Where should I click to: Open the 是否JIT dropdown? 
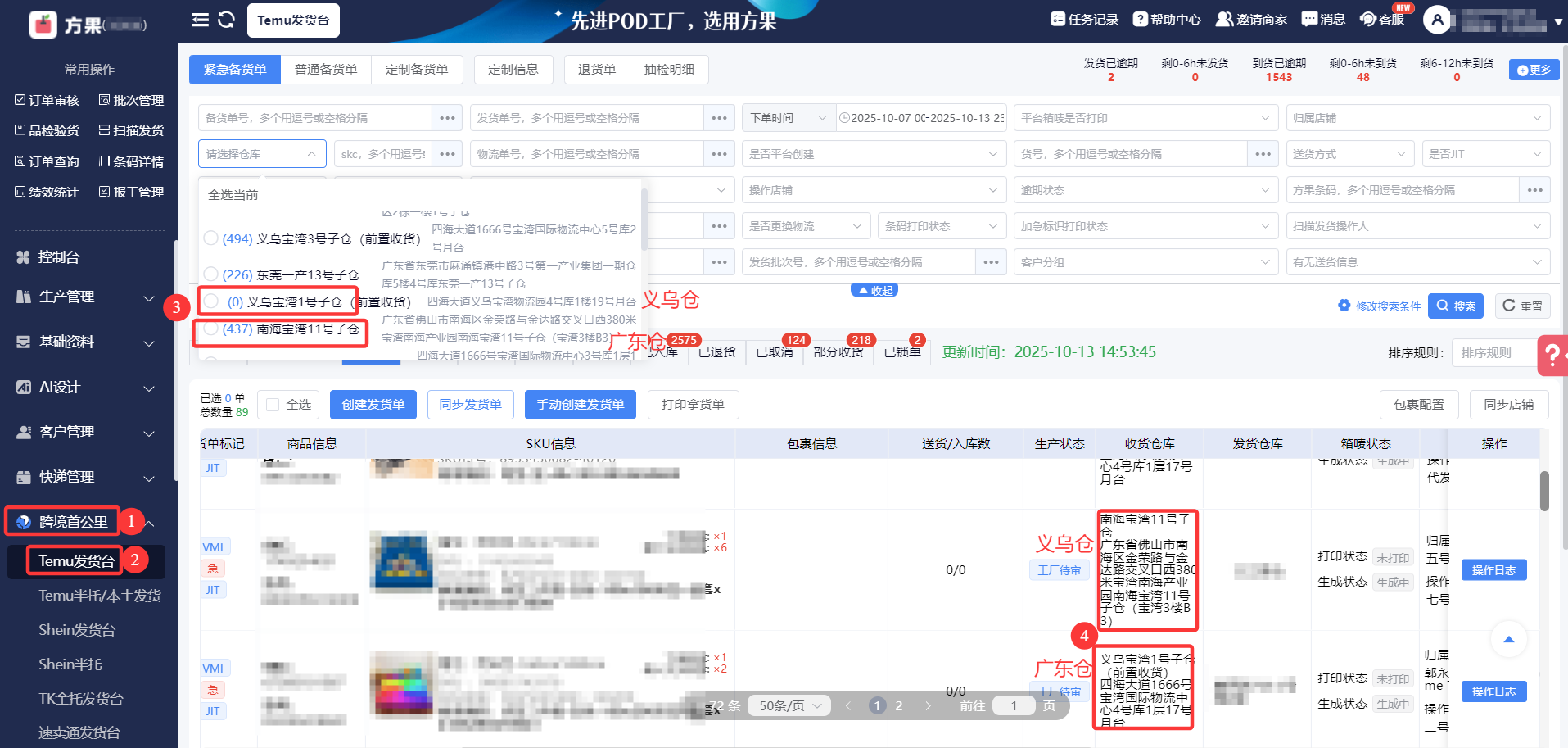tap(1486, 154)
